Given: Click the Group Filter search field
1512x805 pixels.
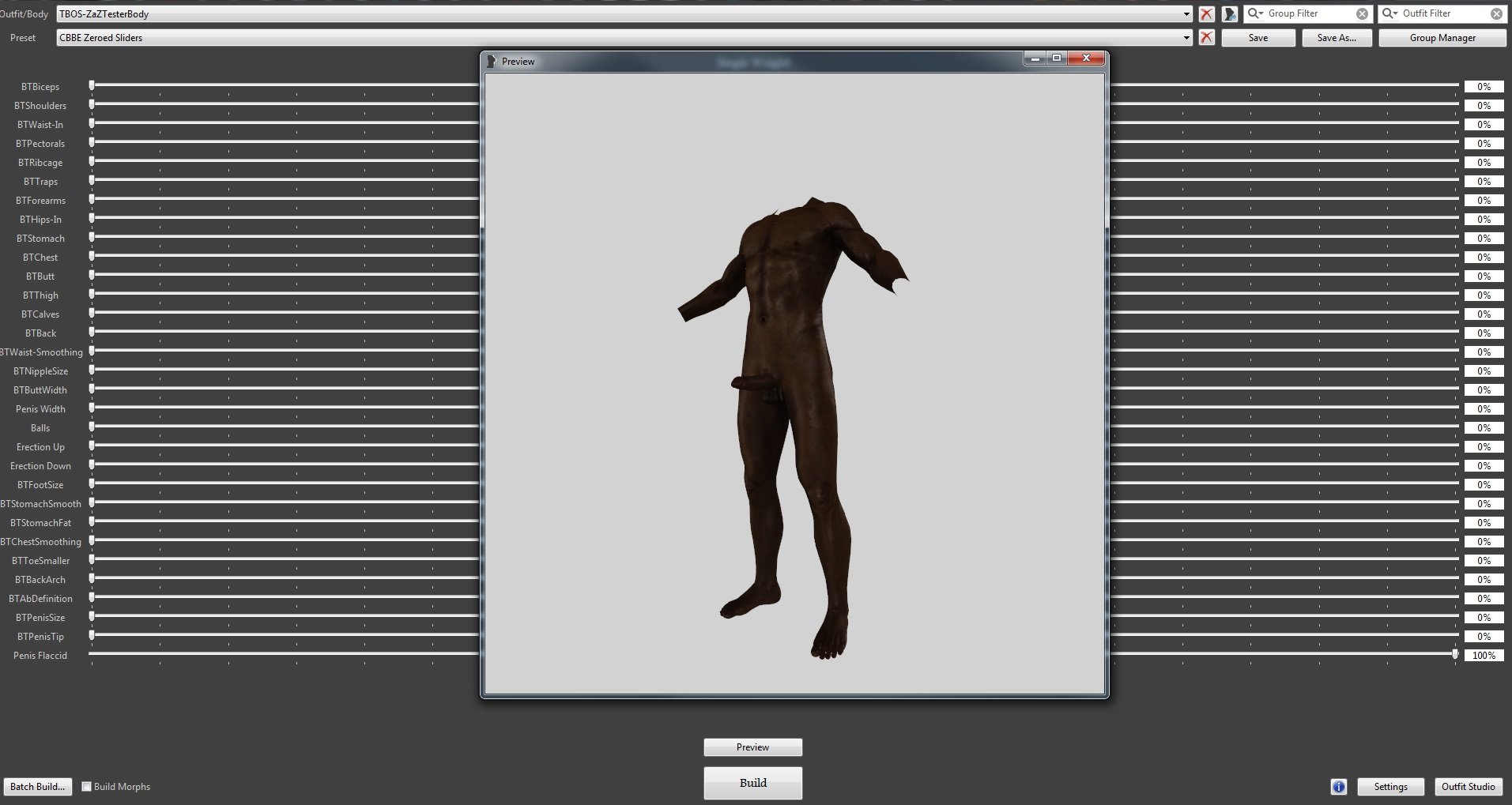Looking at the screenshot, I should 1308,13.
